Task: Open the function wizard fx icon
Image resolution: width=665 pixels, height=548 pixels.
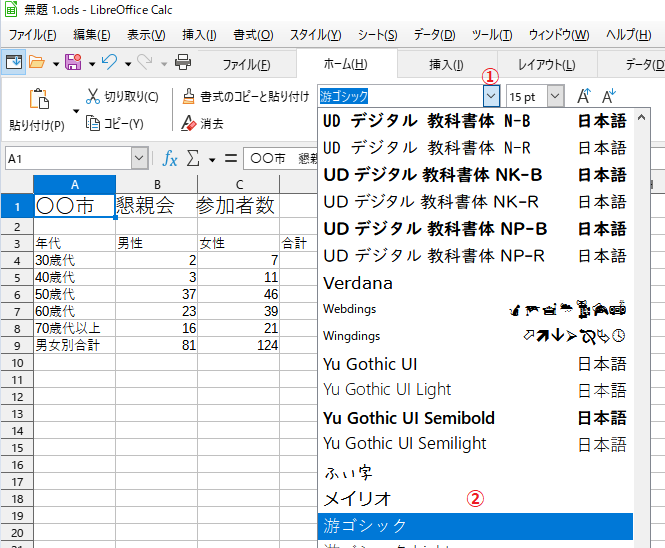Action: [170, 159]
